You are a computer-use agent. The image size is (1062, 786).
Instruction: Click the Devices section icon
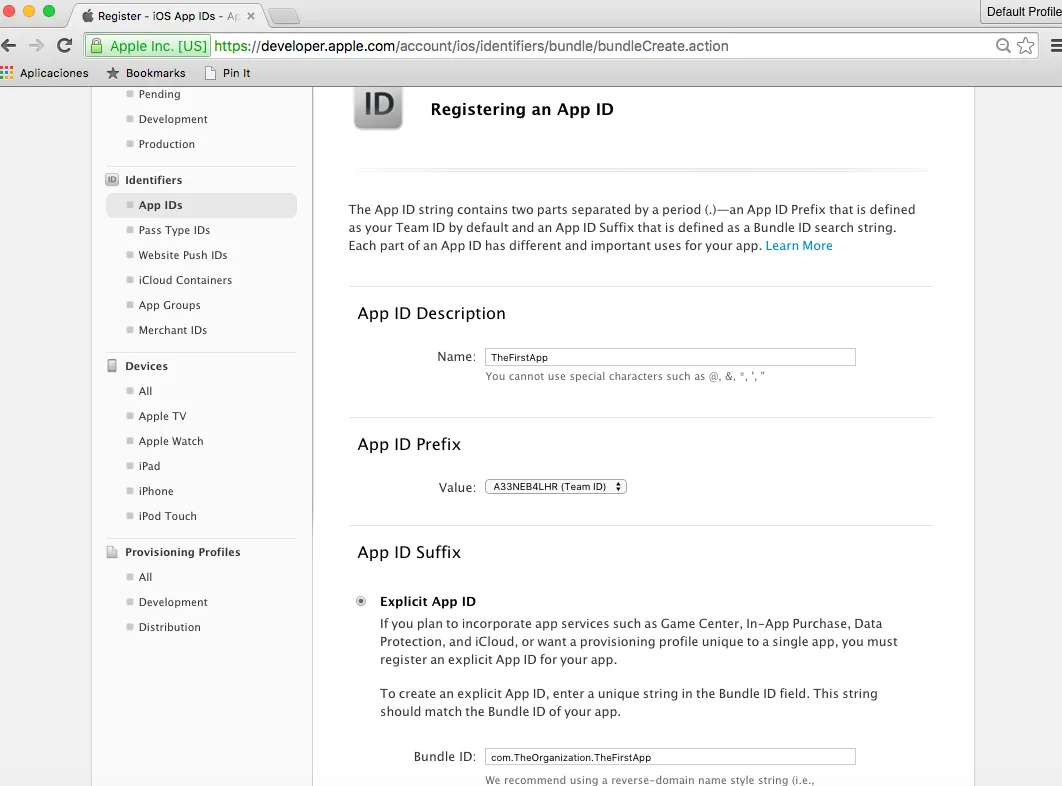112,366
